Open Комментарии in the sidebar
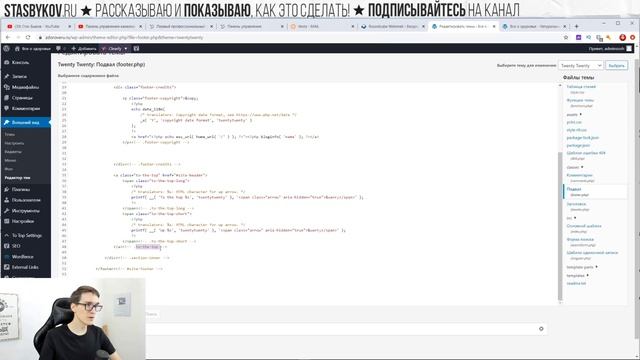The height and width of the screenshot is (360, 640). coord(25,108)
